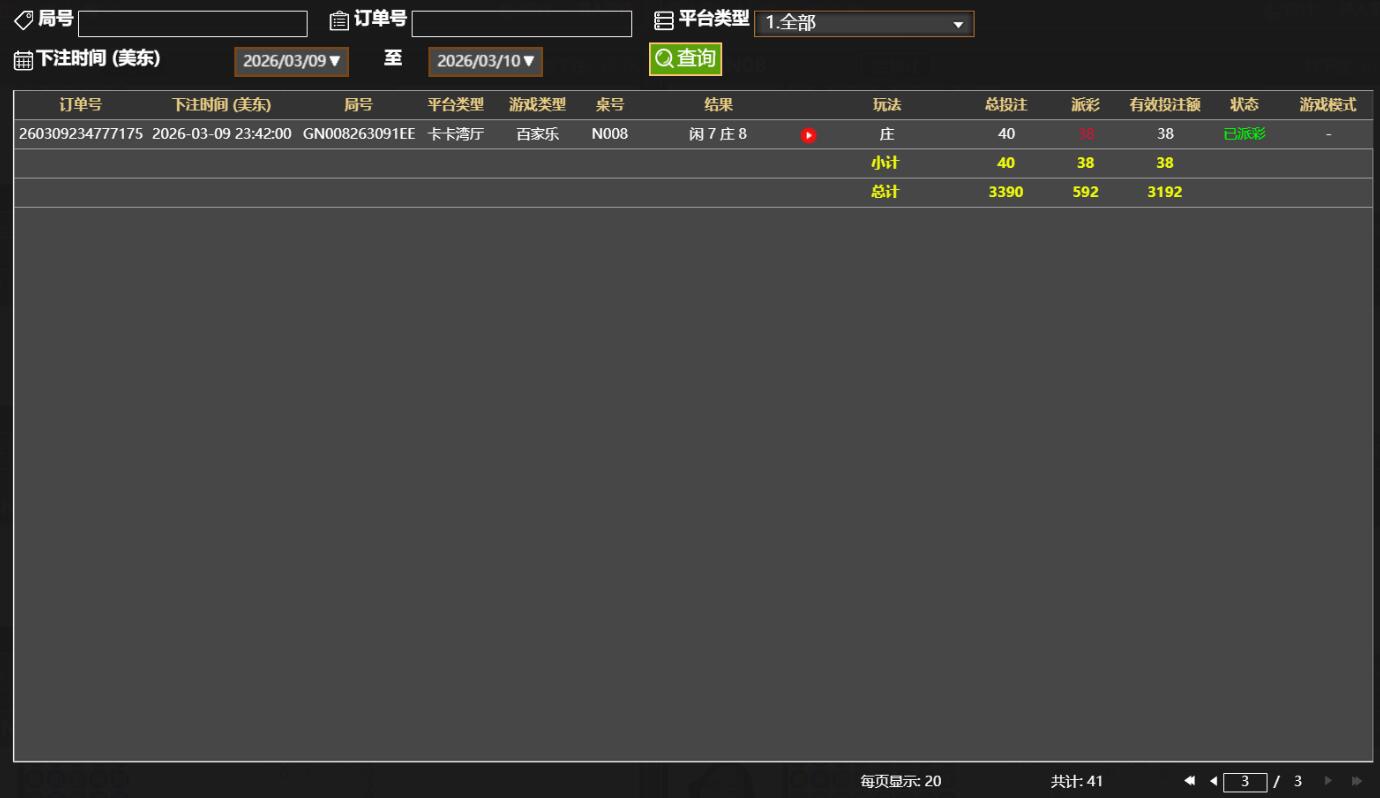Screen dimensions: 1380x798
Task: Go to the first page
Action: [x=1189, y=781]
